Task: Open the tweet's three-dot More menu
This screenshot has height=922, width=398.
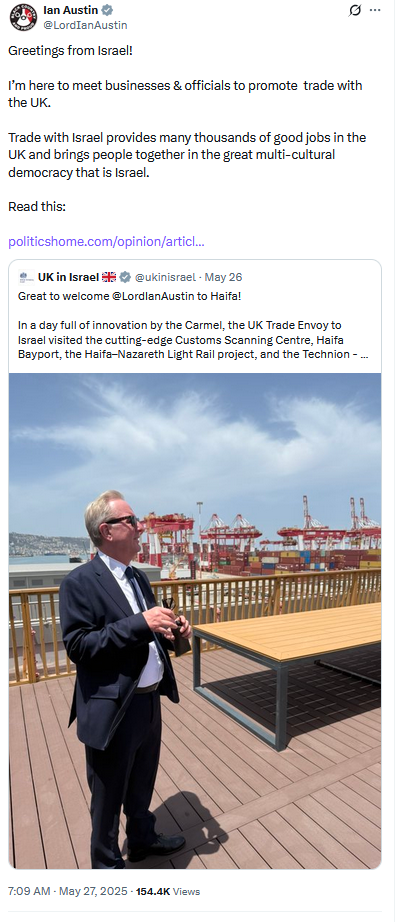Action: point(375,11)
